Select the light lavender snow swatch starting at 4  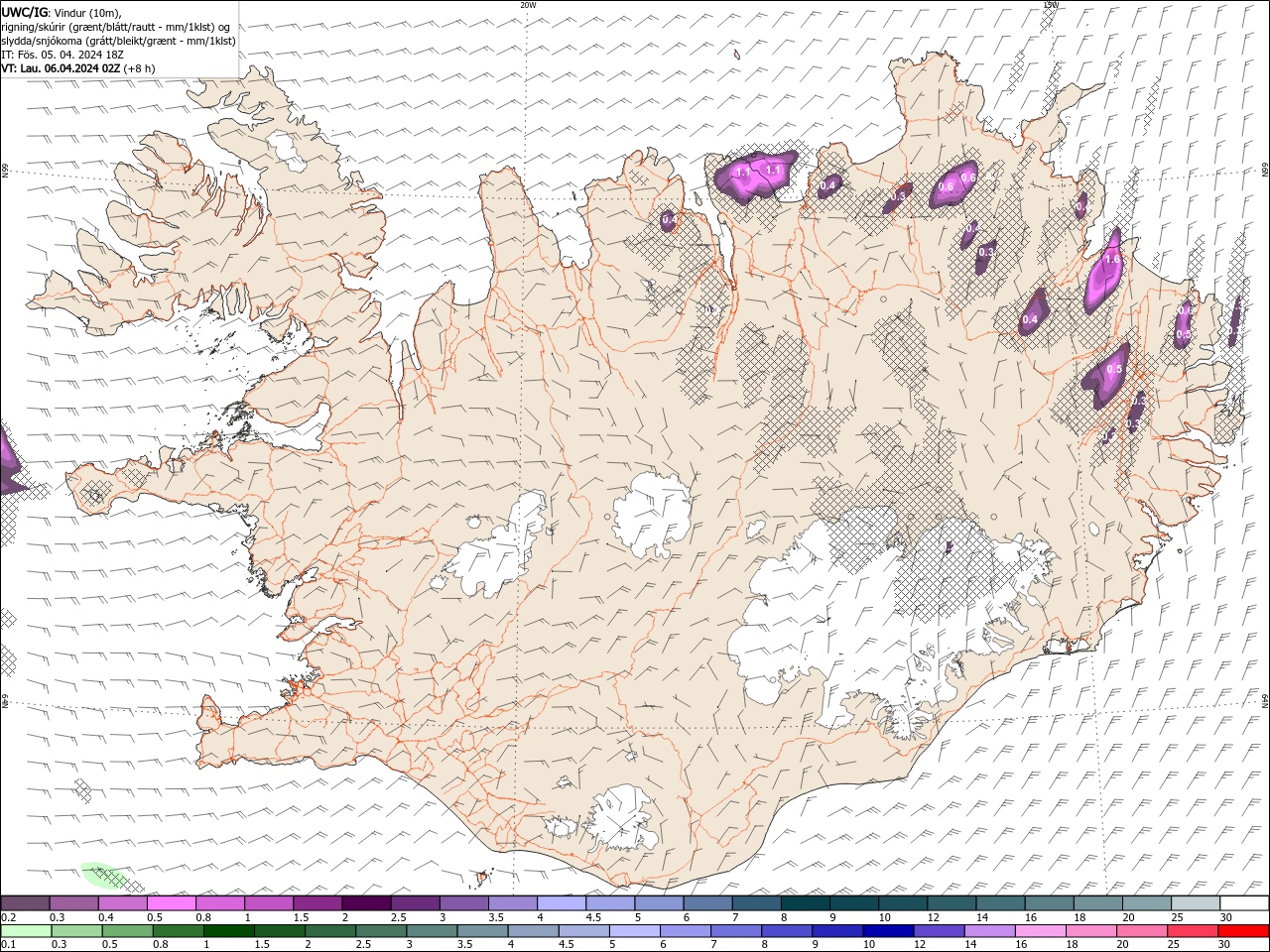coord(561,903)
